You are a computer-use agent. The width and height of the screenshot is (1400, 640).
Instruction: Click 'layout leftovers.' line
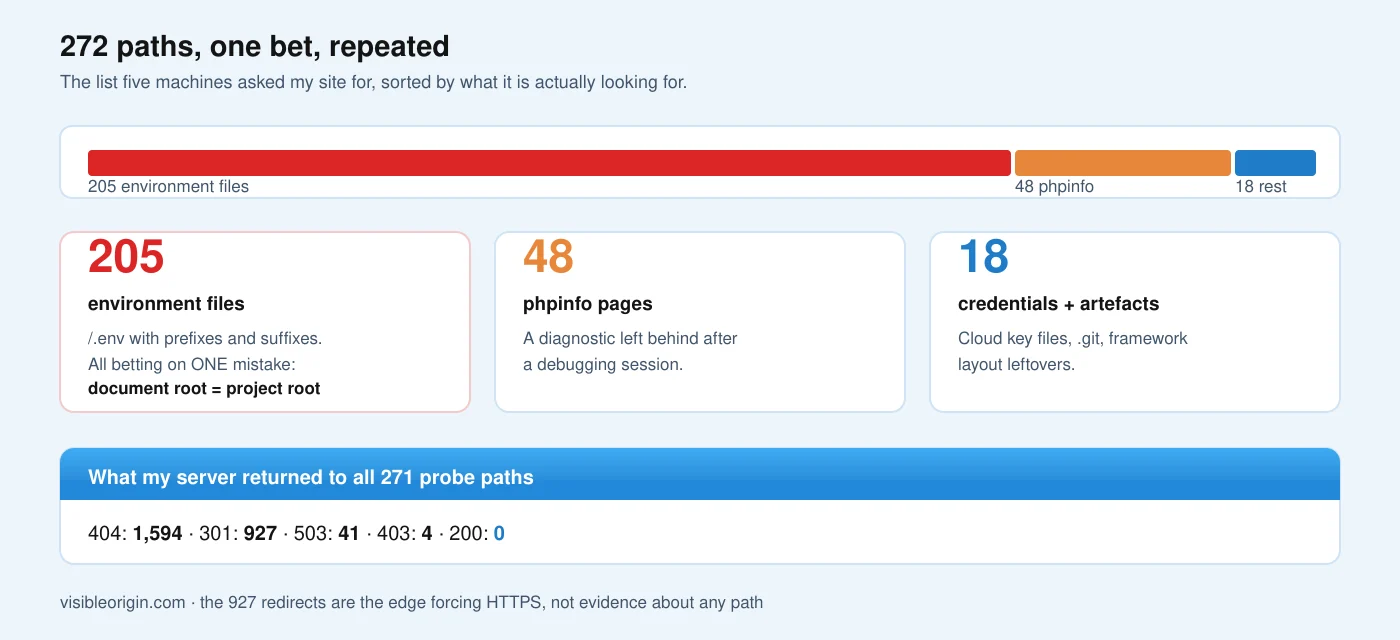[1017, 364]
